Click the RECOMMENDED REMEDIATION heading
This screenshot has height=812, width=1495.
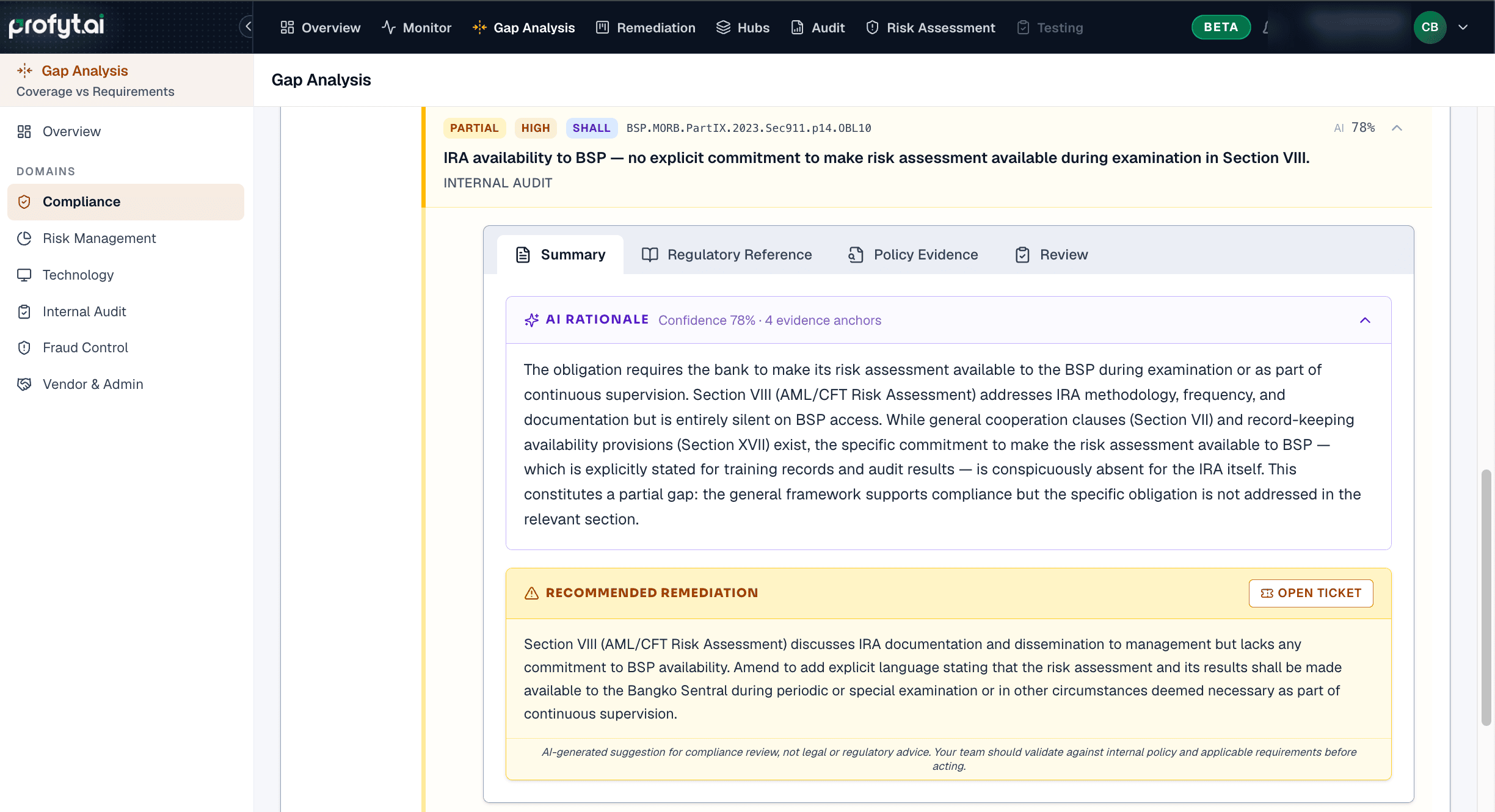pyautogui.click(x=652, y=593)
